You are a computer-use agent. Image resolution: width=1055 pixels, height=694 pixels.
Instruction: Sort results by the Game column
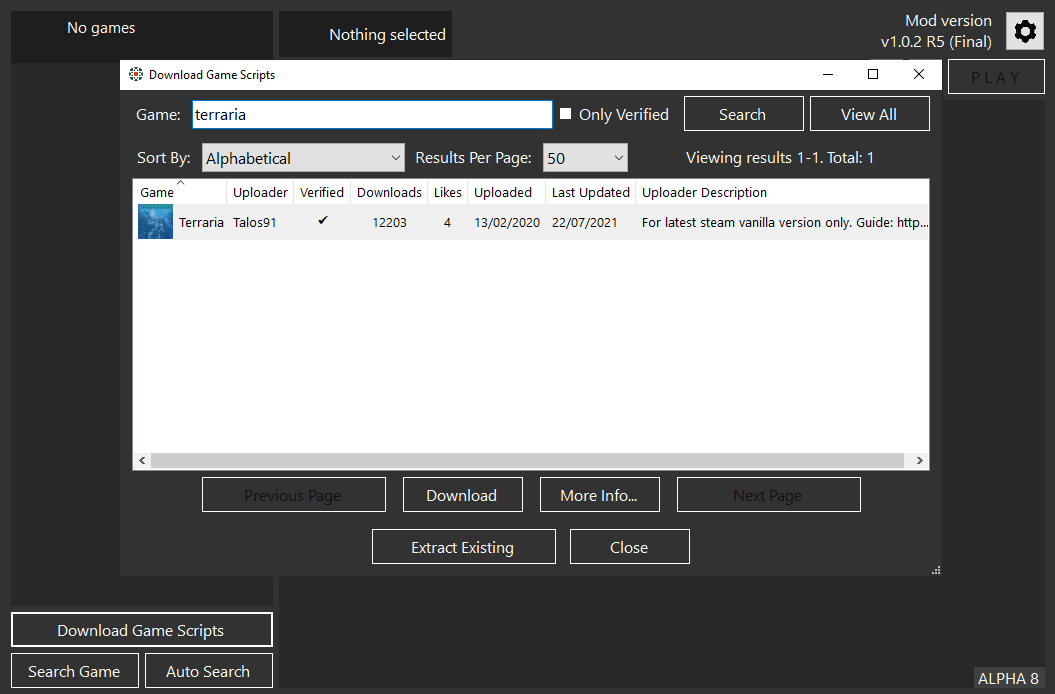pyautogui.click(x=157, y=192)
